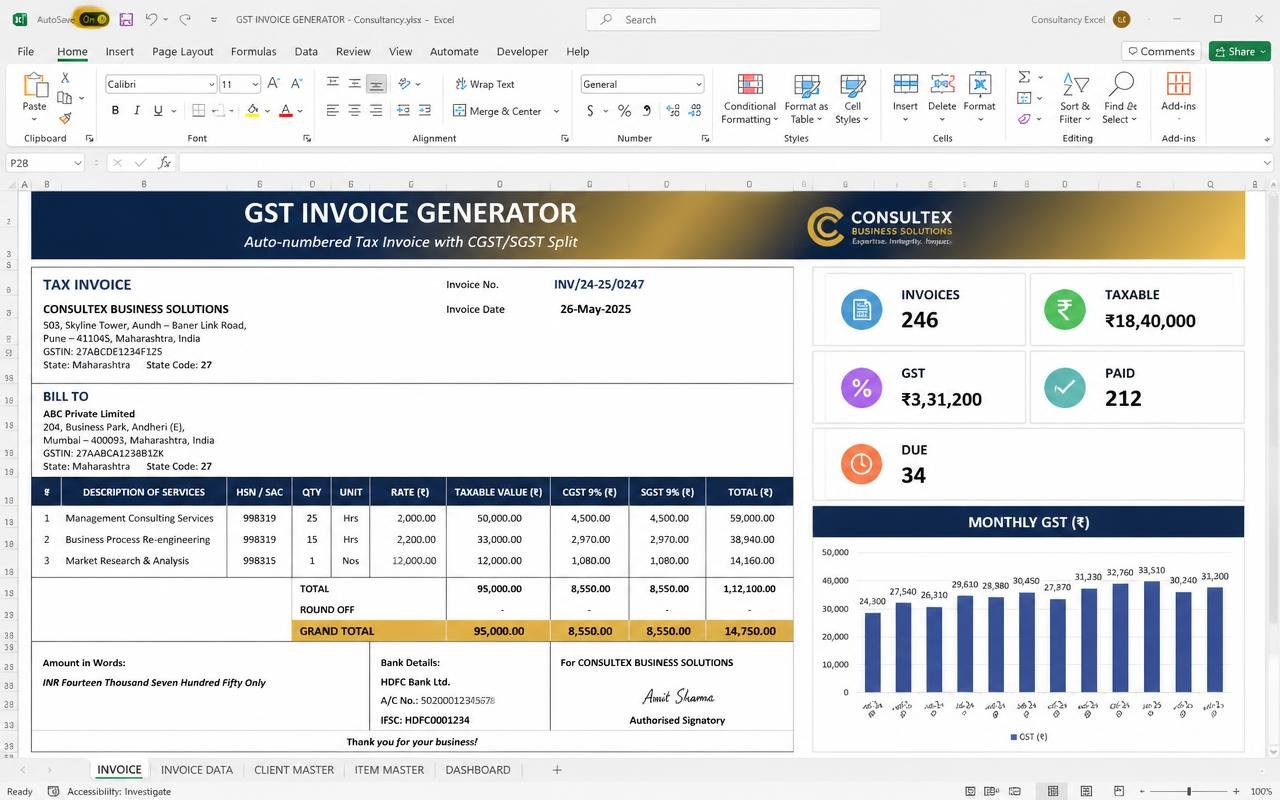Toggle Bold formatting
Screen dimensions: 1280x800
pos(115,110)
